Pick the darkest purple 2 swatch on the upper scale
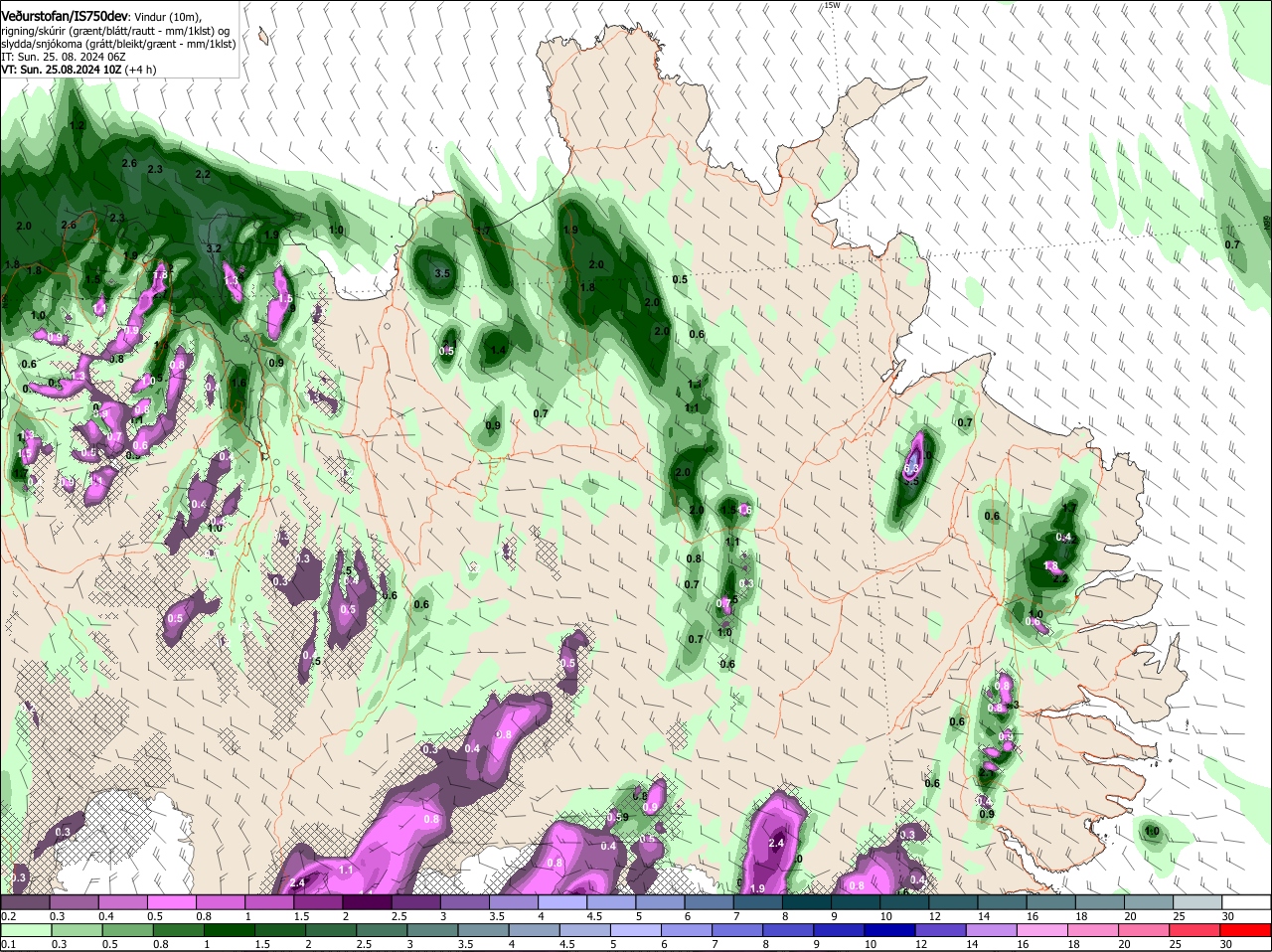 [x=367, y=901]
